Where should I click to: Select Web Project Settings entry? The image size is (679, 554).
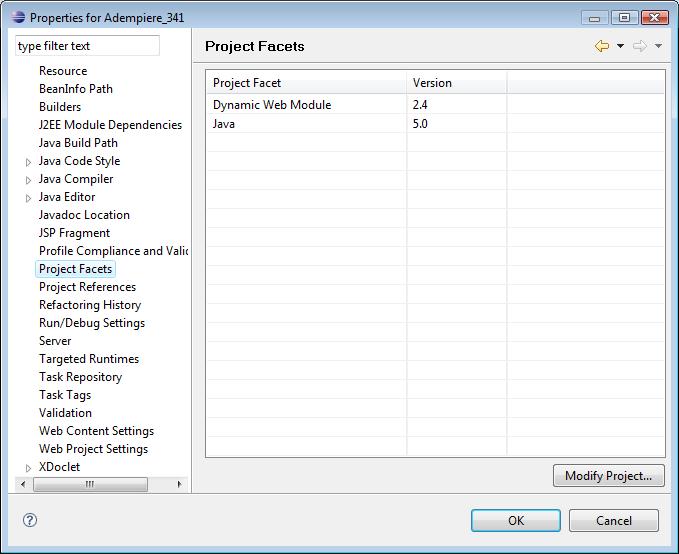point(94,449)
